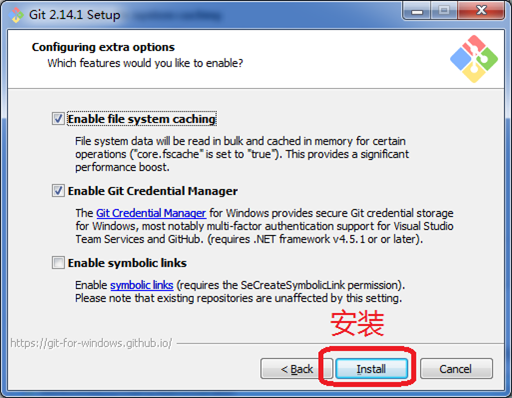Click the SeCreateSymbolicLink permission description text
The width and height of the screenshot is (512, 398).
[240, 292]
